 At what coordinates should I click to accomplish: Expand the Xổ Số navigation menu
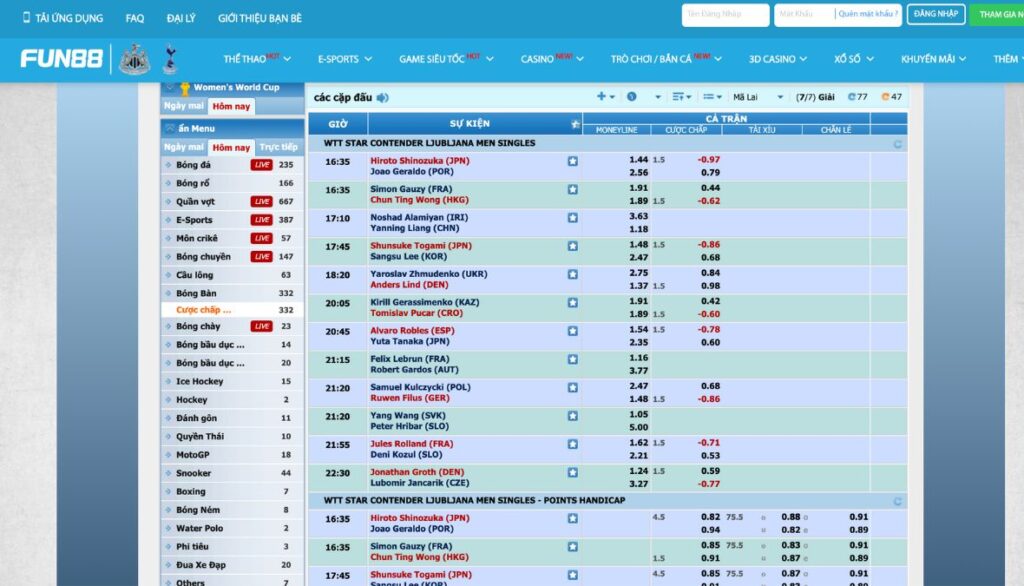click(x=853, y=59)
